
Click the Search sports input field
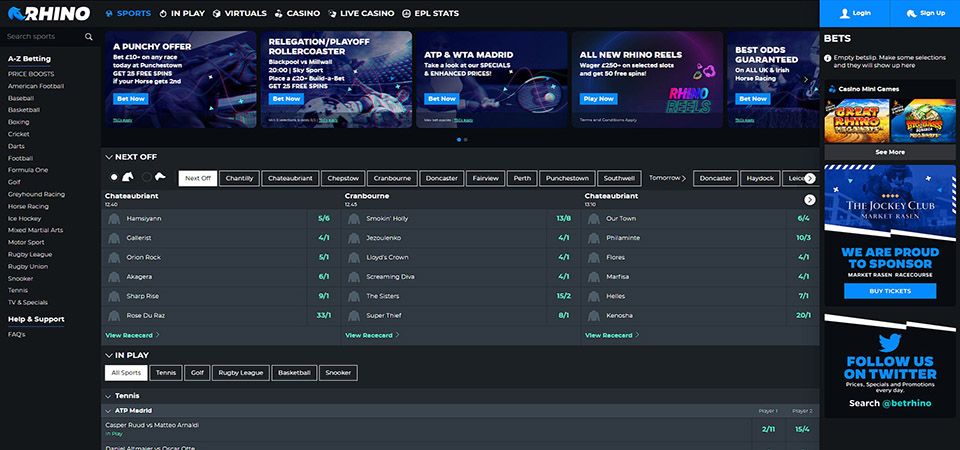coord(44,37)
